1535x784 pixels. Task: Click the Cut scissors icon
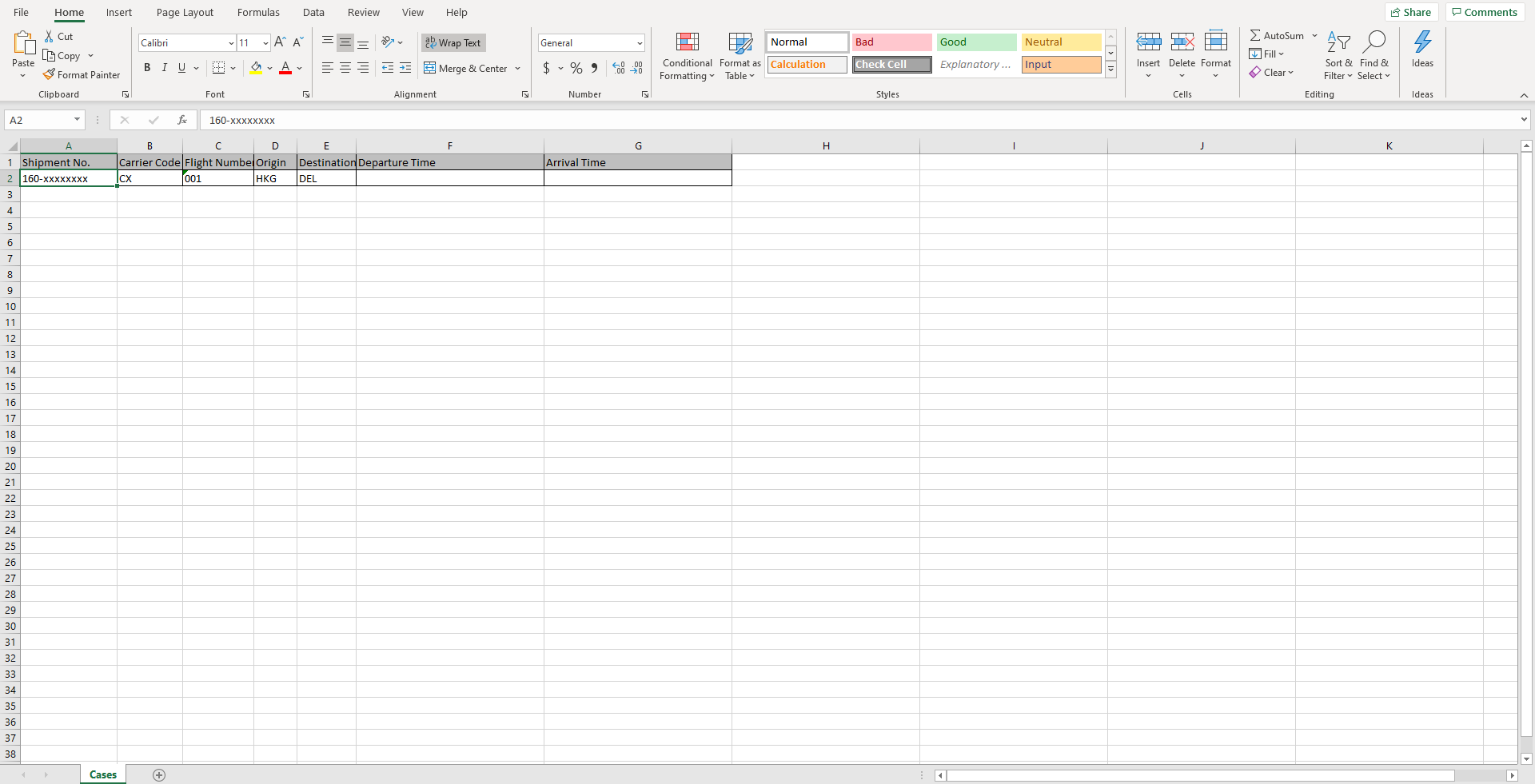[x=49, y=37]
